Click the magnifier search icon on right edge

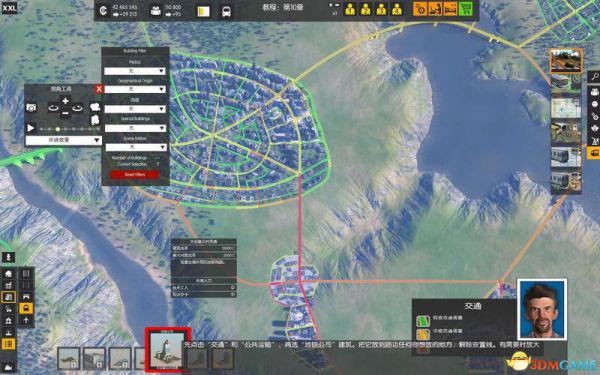pyautogui.click(x=594, y=77)
